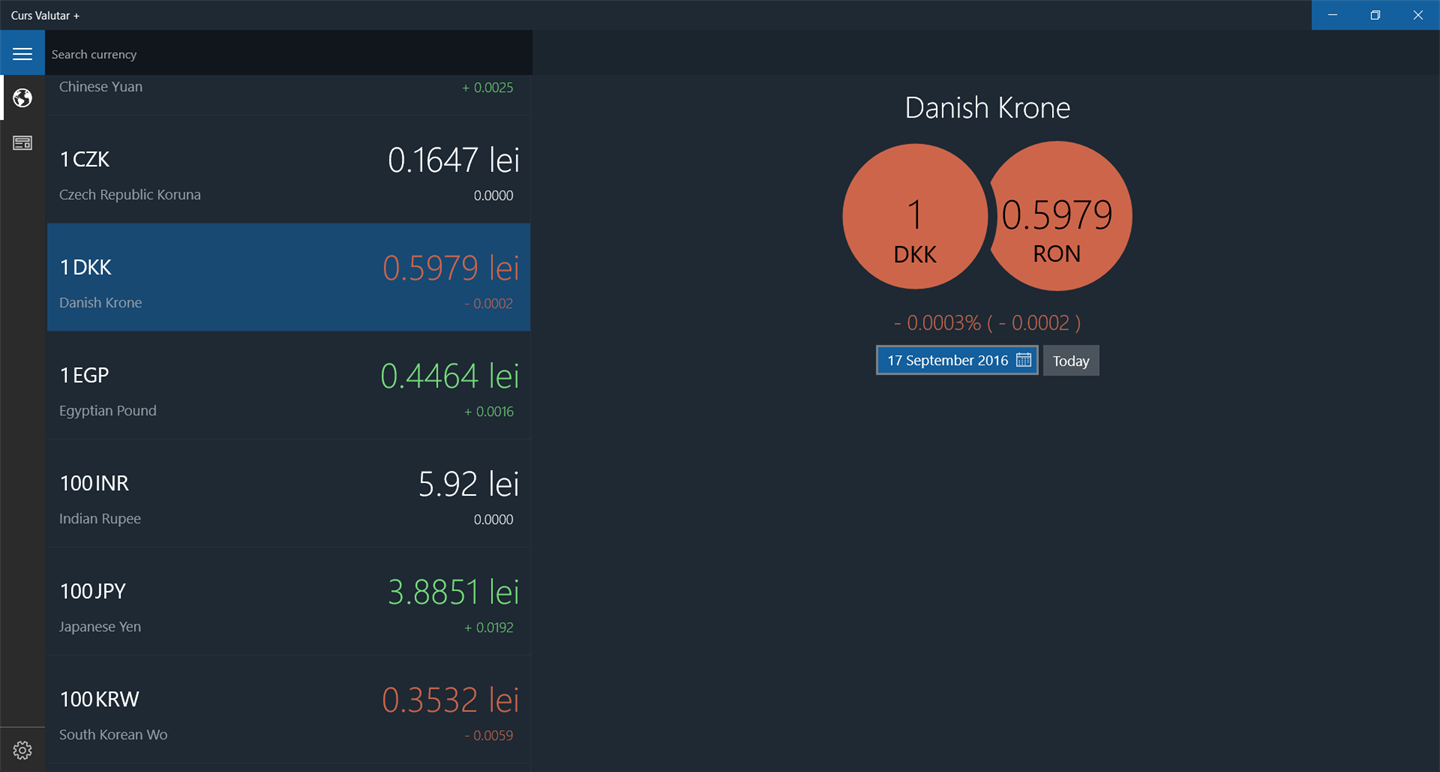This screenshot has height=772, width=1440.
Task: Click the 1 DKK orange circle
Action: 915,216
